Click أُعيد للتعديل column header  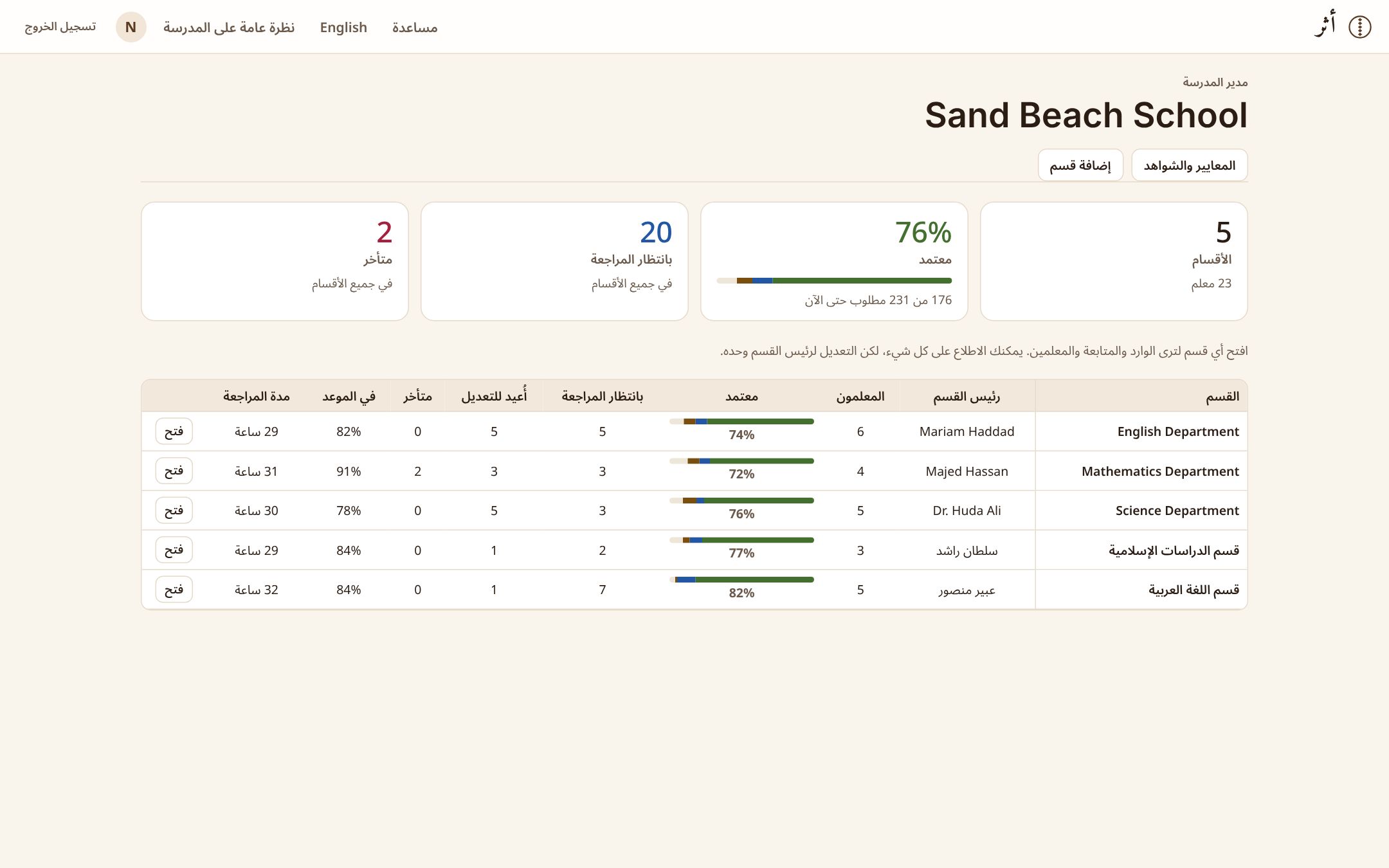coord(494,396)
